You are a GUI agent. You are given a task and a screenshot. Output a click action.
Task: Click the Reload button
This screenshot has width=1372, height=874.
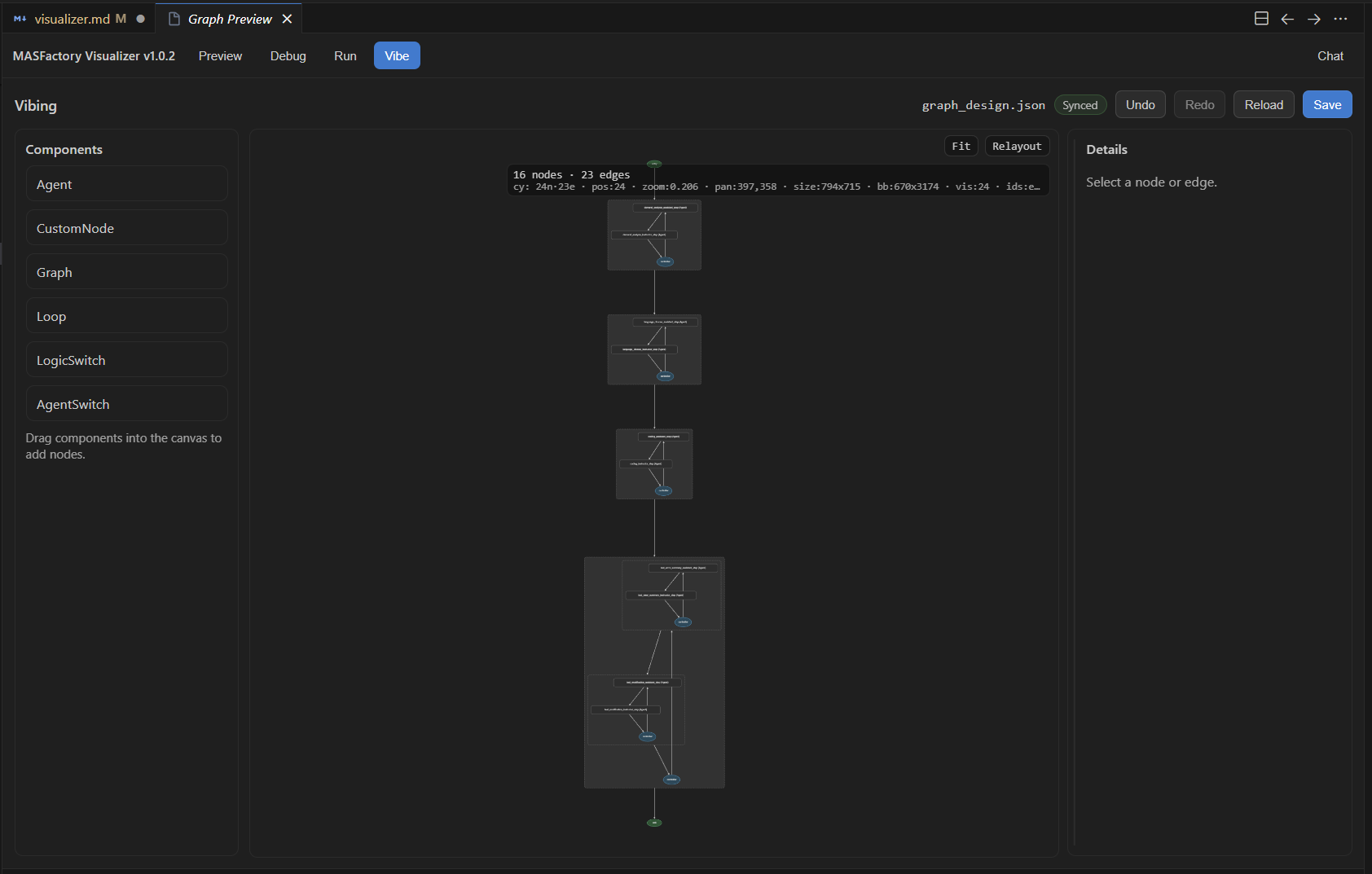[1263, 105]
